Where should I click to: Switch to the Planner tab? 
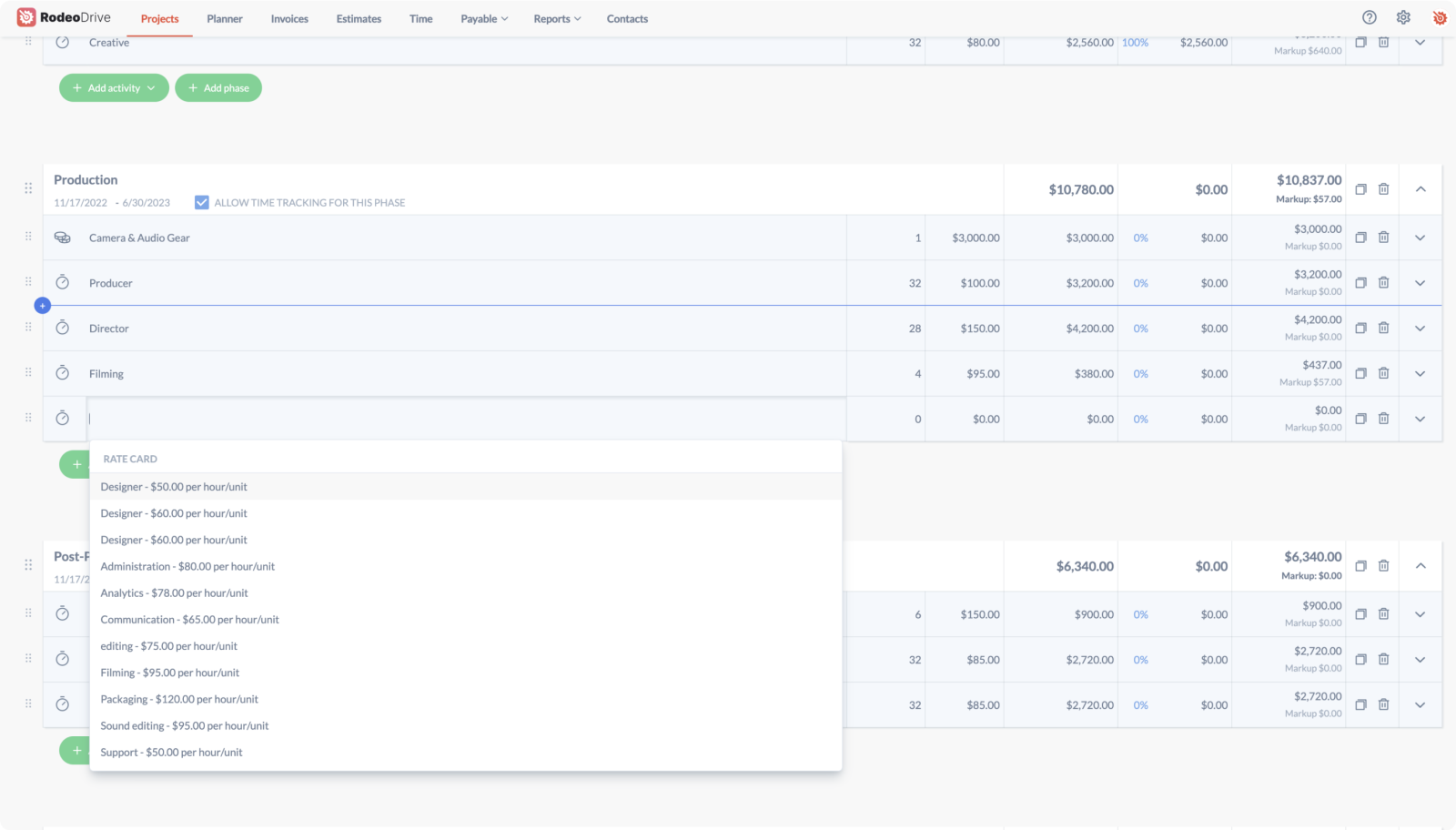pyautogui.click(x=225, y=18)
